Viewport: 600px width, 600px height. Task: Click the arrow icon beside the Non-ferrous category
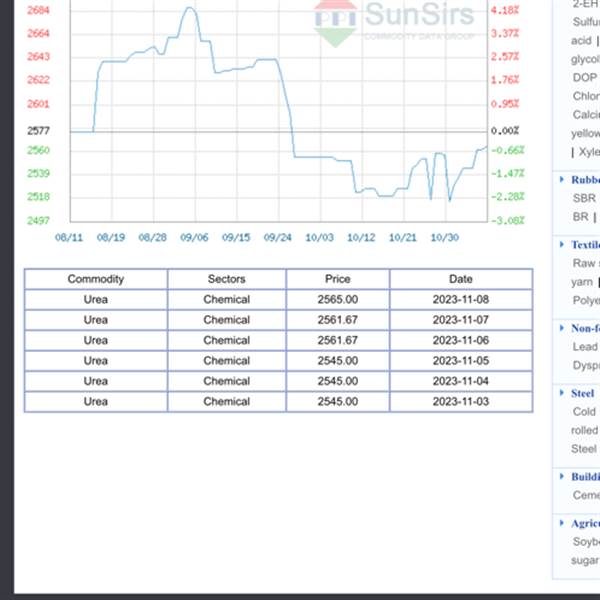[x=561, y=328]
